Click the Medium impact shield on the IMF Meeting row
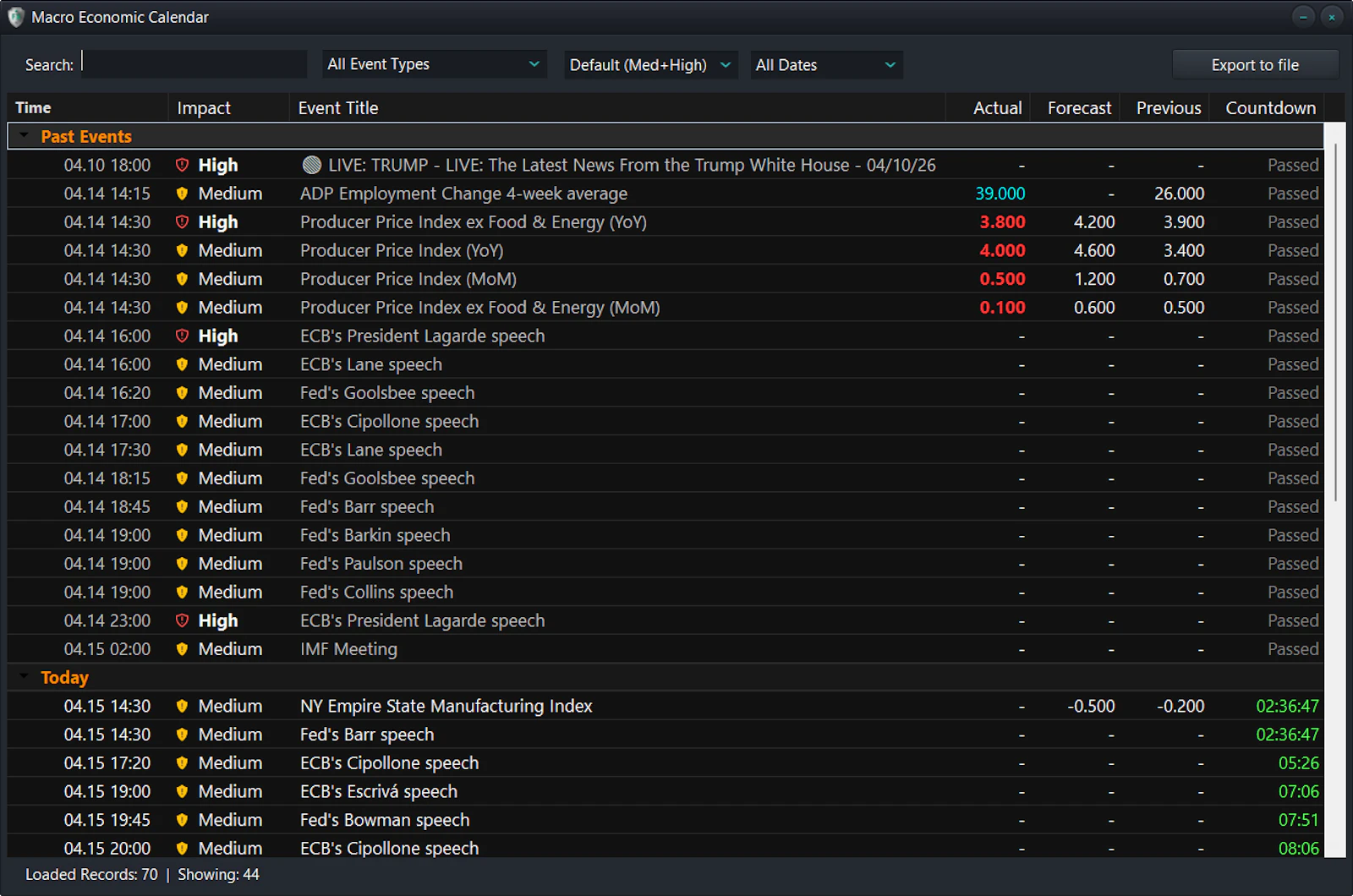The width and height of the screenshot is (1353, 896). coord(182,649)
